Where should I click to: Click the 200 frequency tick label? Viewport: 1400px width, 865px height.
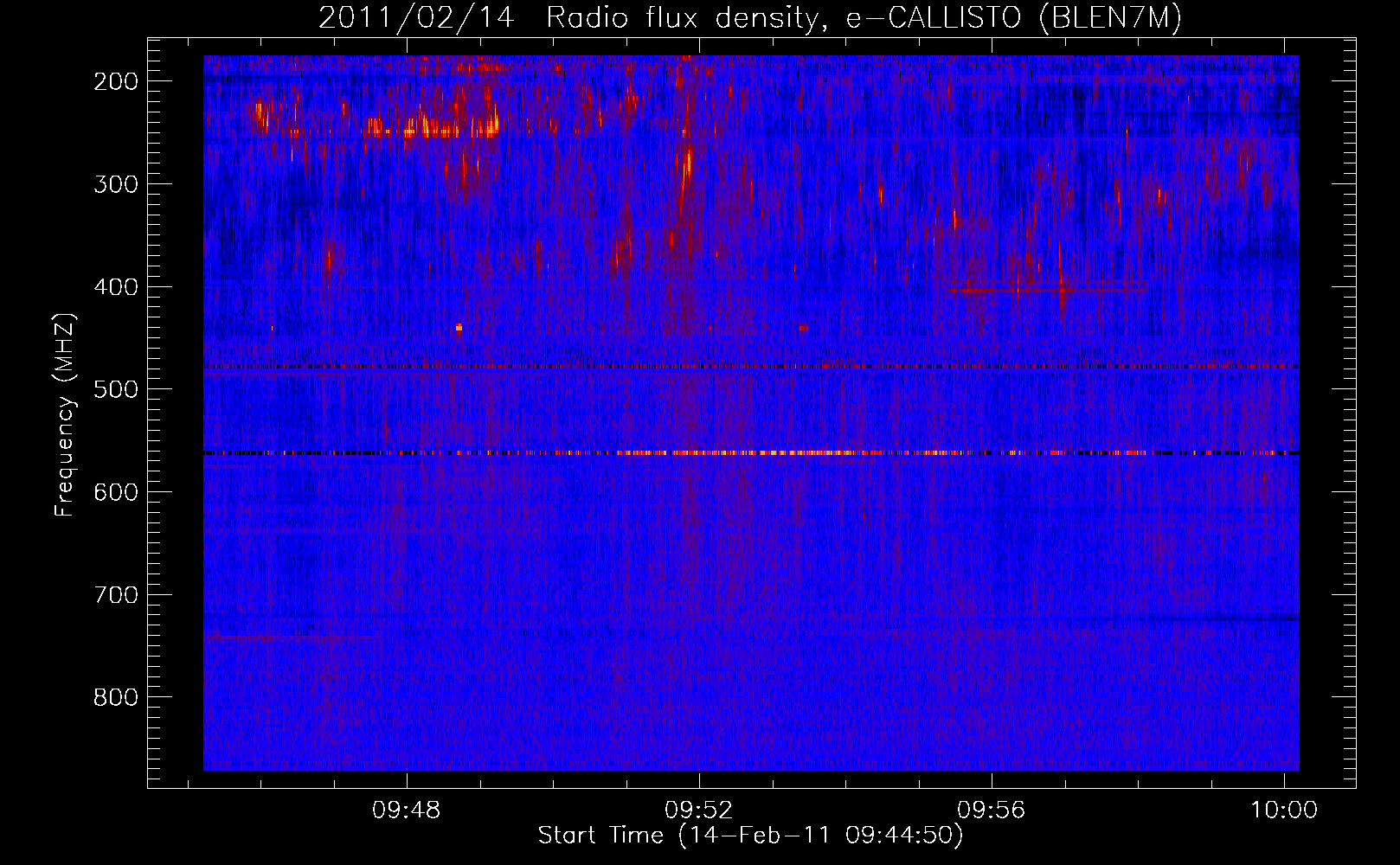click(116, 81)
